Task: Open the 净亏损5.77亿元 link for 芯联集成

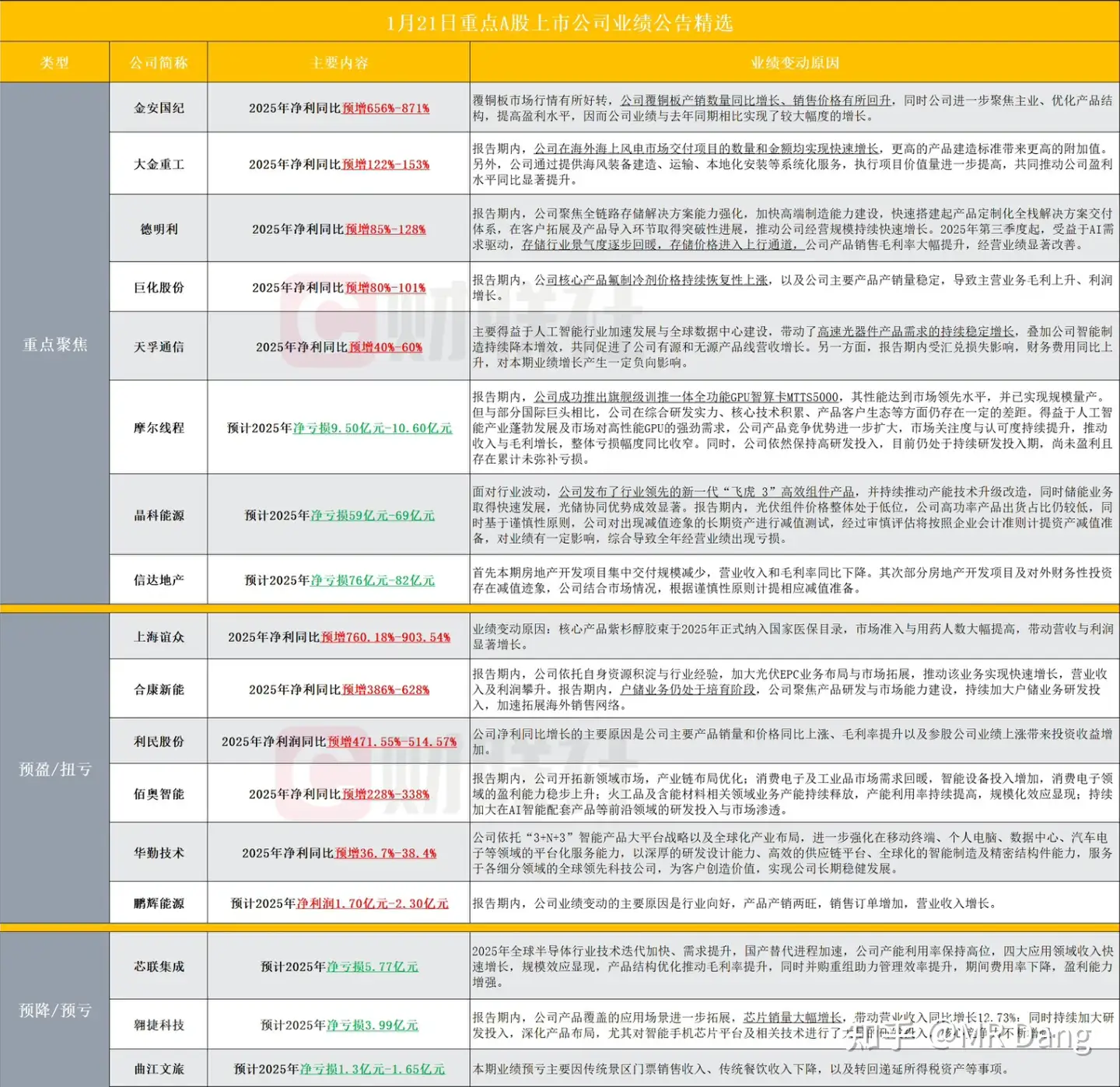Action: pos(372,966)
